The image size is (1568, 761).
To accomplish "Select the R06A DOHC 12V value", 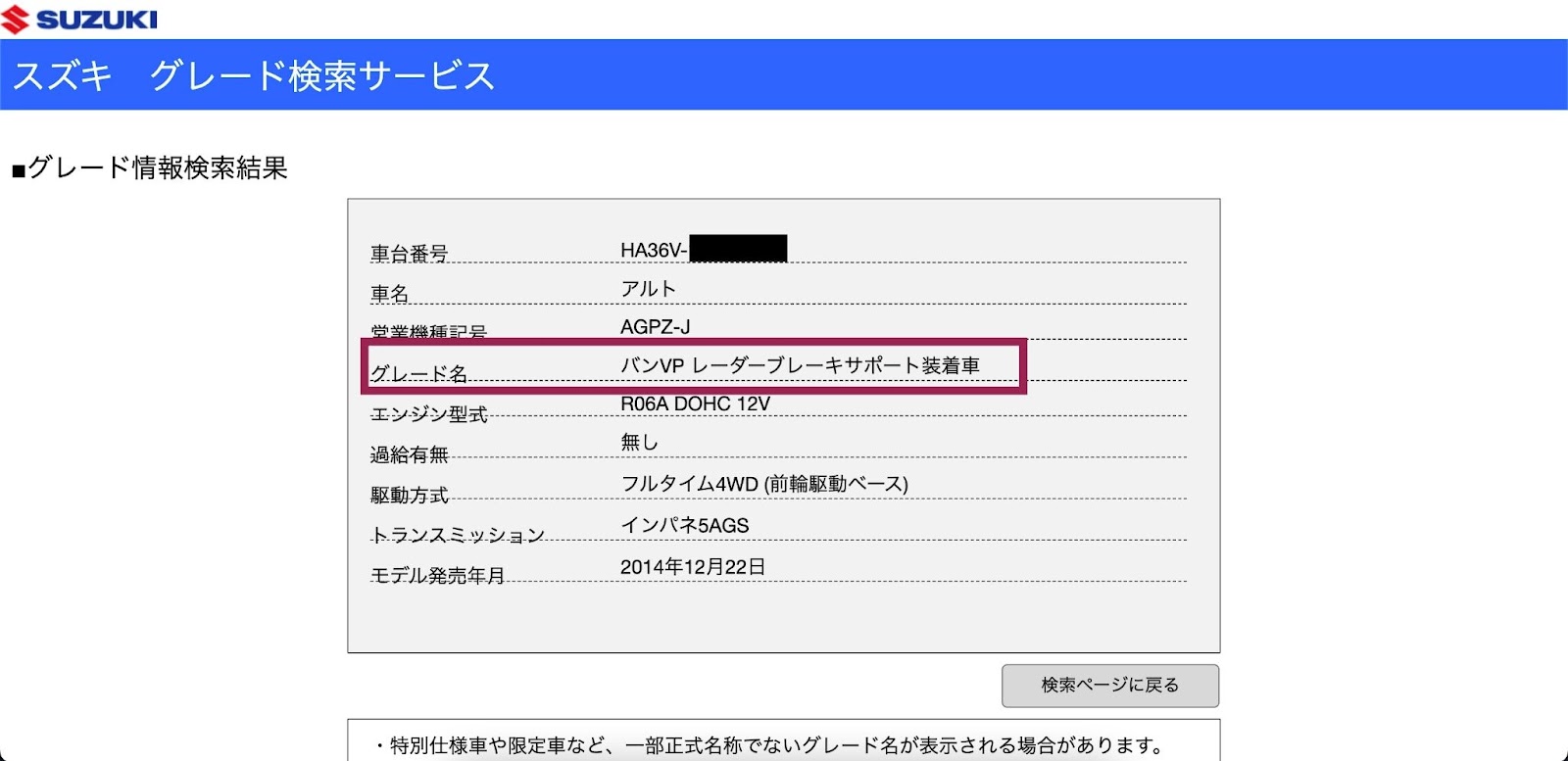I will click(x=696, y=404).
